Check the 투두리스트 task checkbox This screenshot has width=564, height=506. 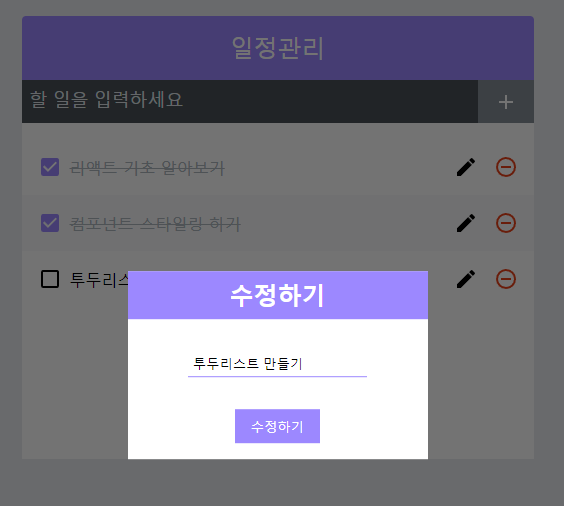pyautogui.click(x=50, y=279)
